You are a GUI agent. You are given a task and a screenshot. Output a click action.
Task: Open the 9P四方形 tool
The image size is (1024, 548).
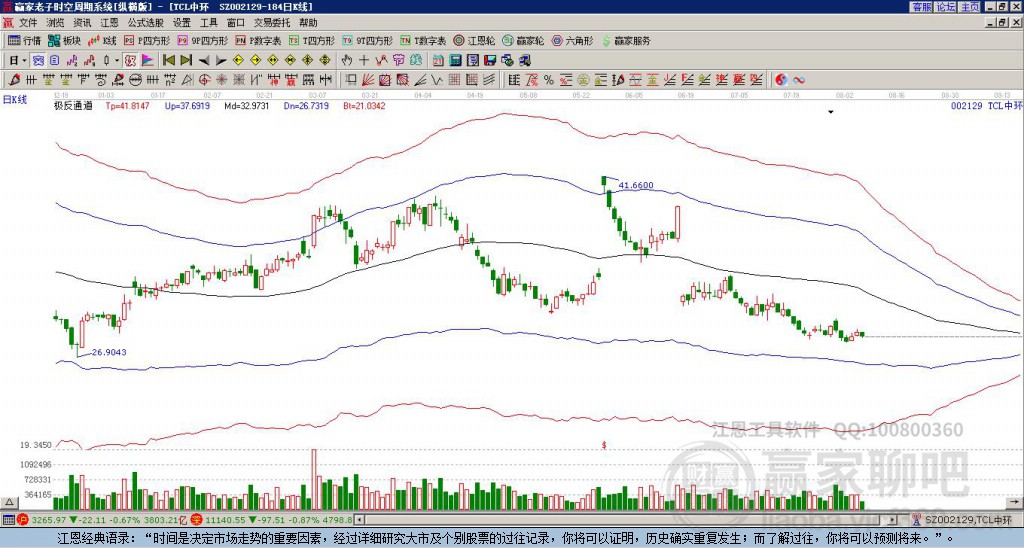pyautogui.click(x=202, y=40)
